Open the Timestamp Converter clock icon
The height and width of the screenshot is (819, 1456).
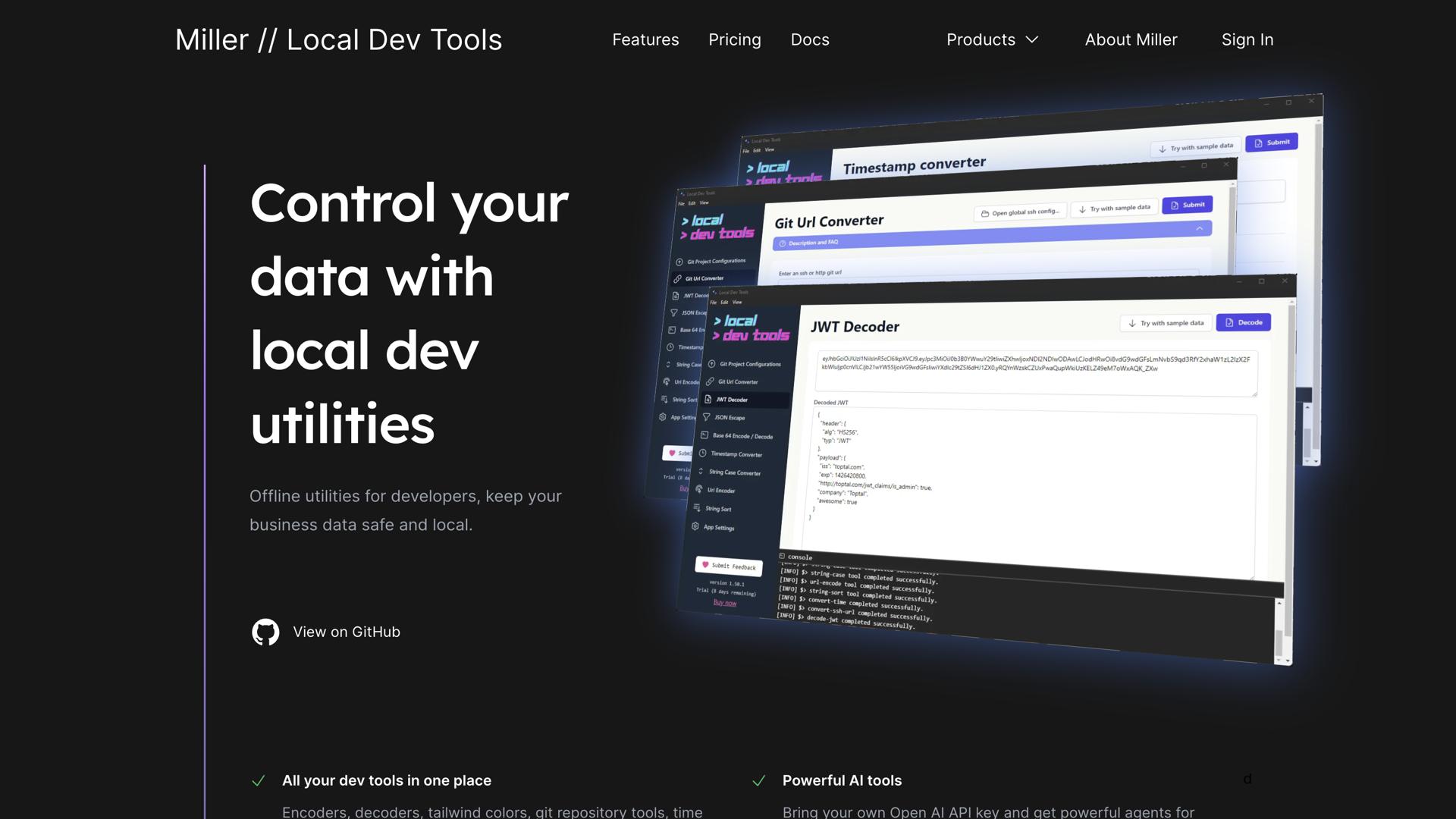click(703, 454)
